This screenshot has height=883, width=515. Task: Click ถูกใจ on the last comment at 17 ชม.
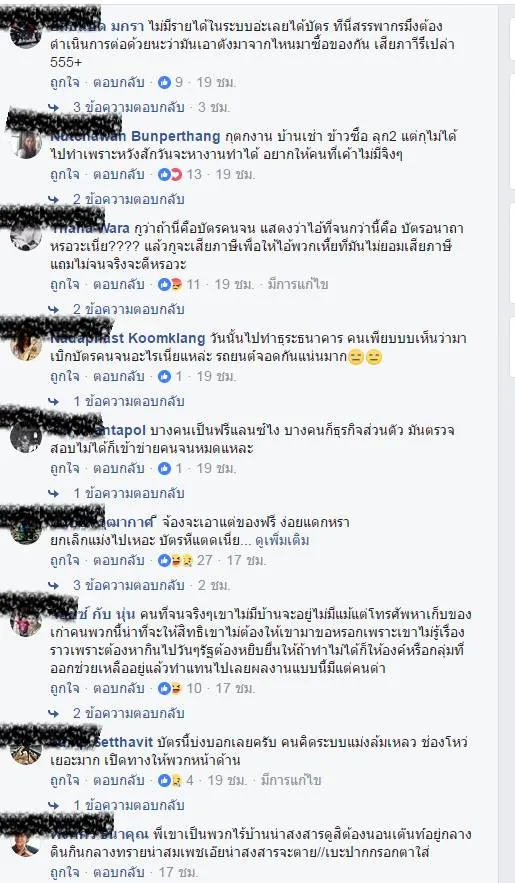tap(65, 872)
